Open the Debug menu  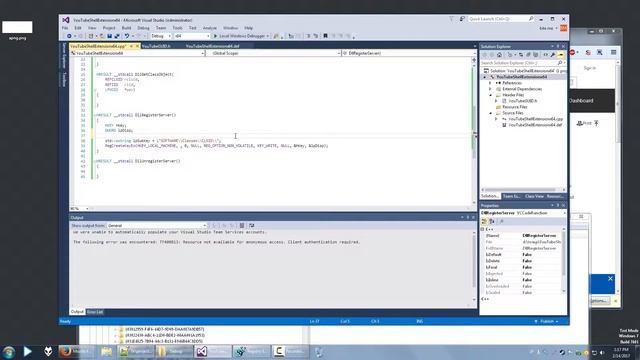click(143, 28)
